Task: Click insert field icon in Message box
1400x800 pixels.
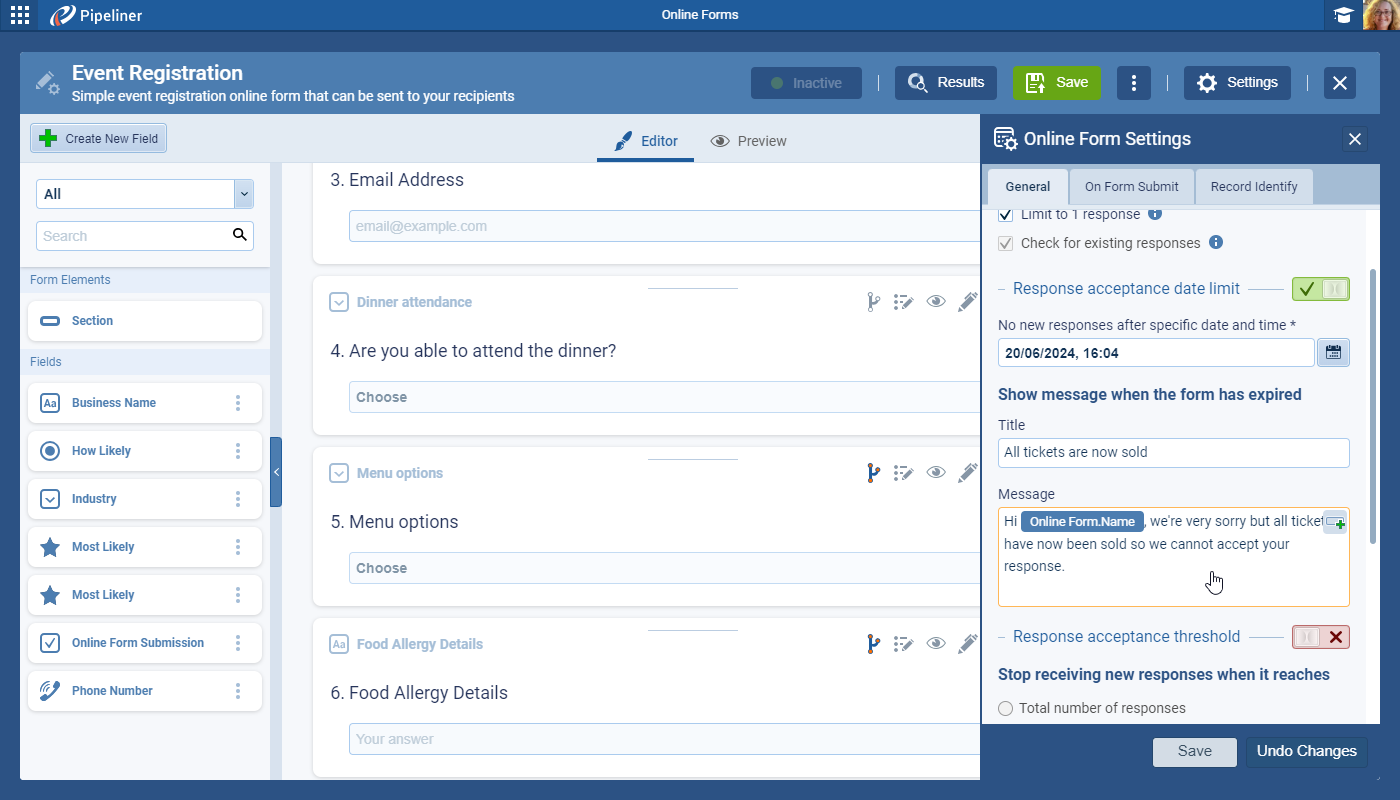Action: coord(1335,523)
